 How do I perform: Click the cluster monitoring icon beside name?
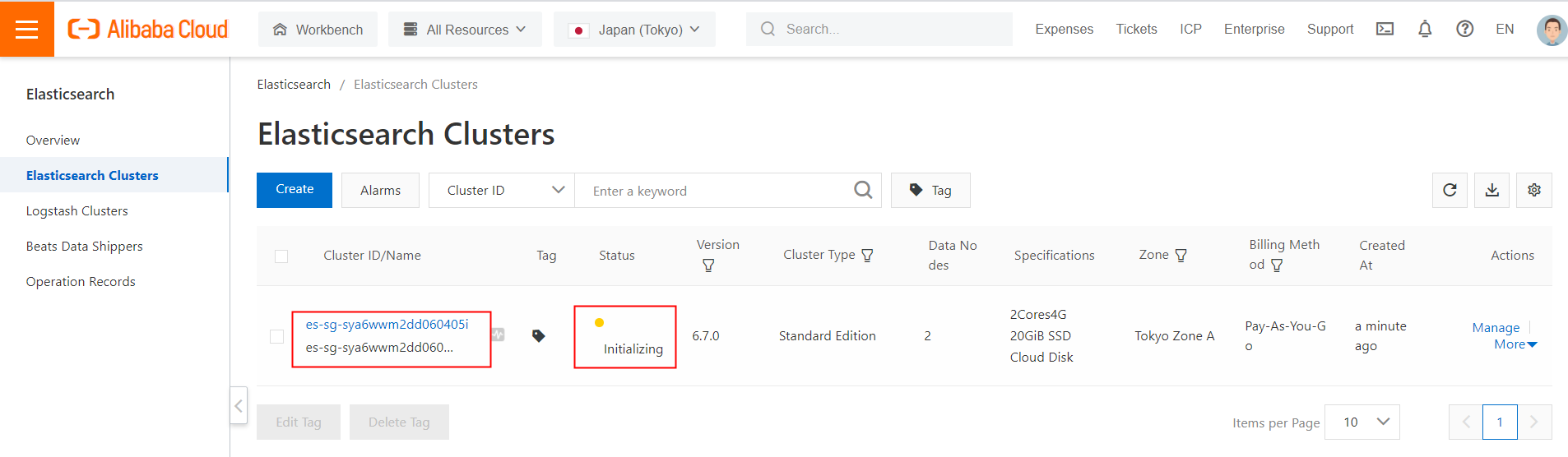pyautogui.click(x=499, y=335)
